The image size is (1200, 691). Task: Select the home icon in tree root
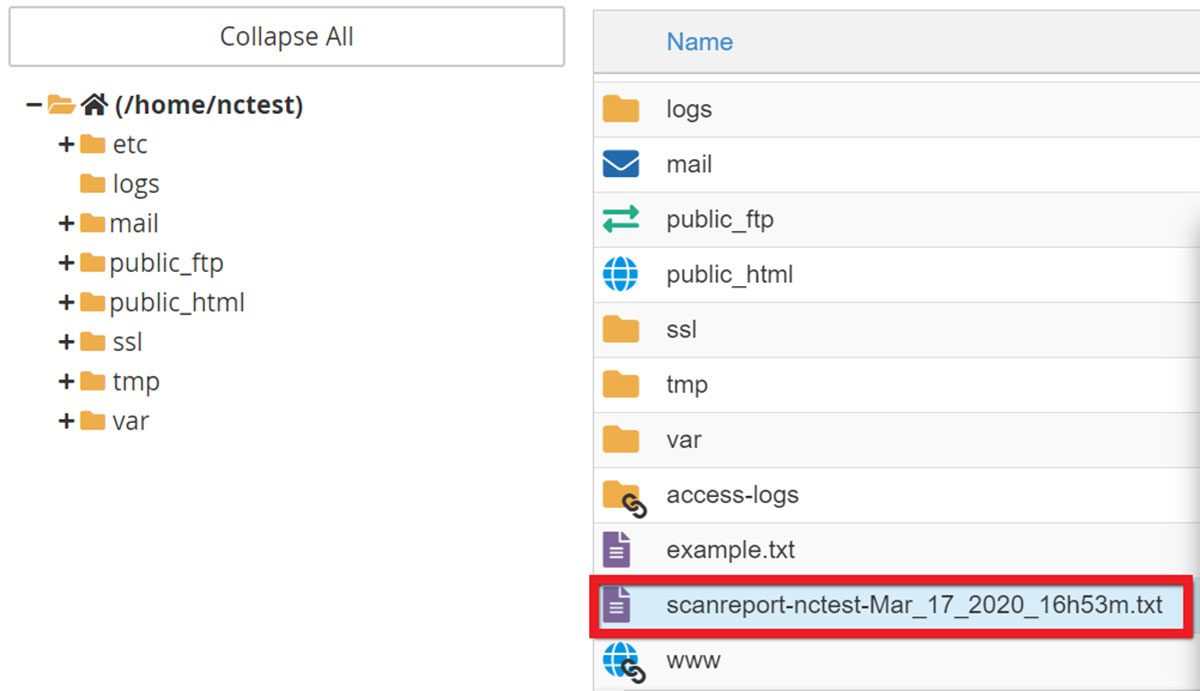point(94,104)
